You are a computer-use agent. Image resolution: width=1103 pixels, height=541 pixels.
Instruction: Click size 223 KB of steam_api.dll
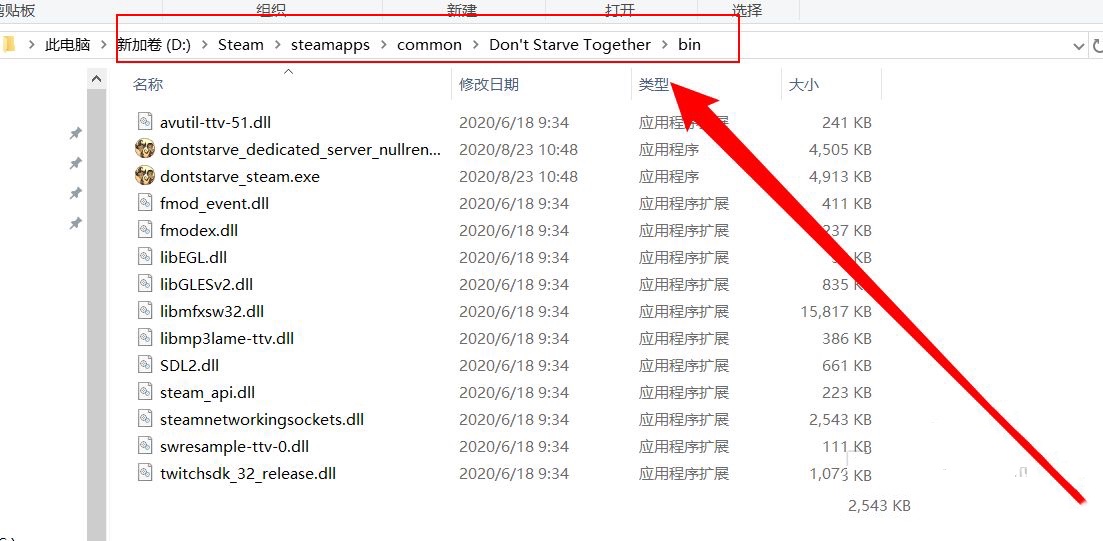(847, 393)
